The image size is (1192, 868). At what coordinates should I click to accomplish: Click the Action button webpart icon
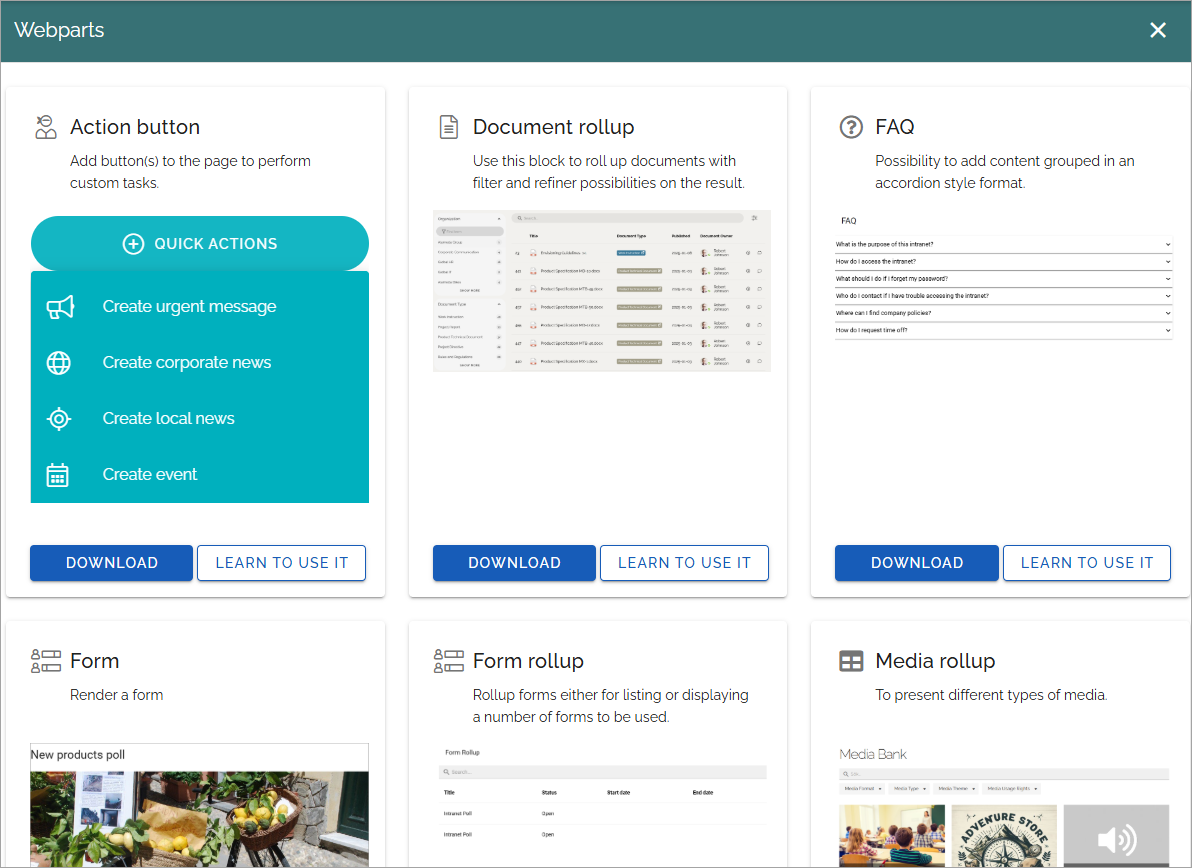pos(46,127)
